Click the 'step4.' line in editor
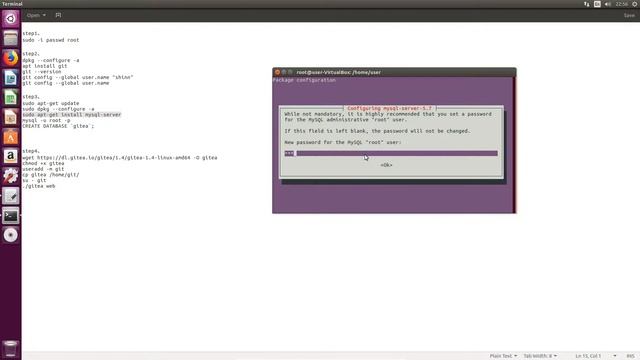 pyautogui.click(x=31, y=151)
